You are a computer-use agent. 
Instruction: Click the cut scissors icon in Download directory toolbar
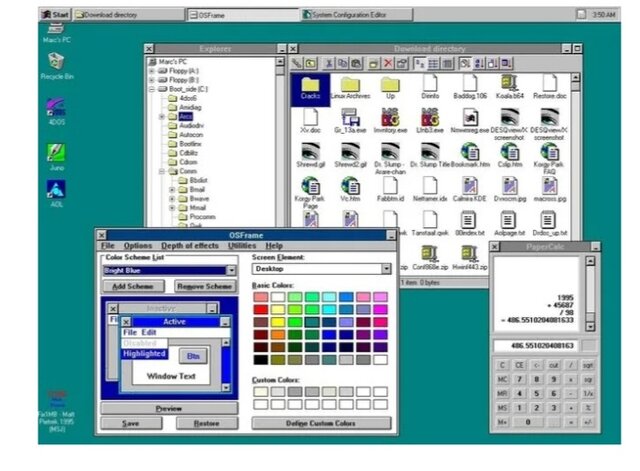(x=328, y=63)
